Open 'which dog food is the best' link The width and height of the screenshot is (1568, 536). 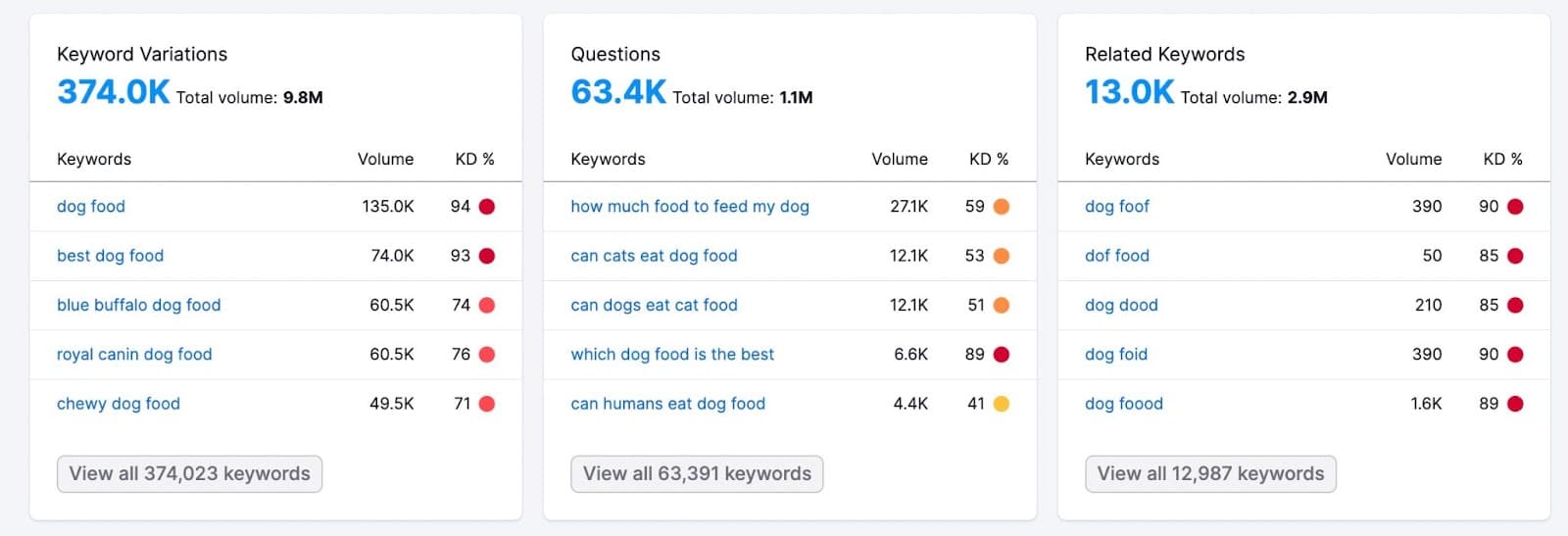tap(672, 354)
